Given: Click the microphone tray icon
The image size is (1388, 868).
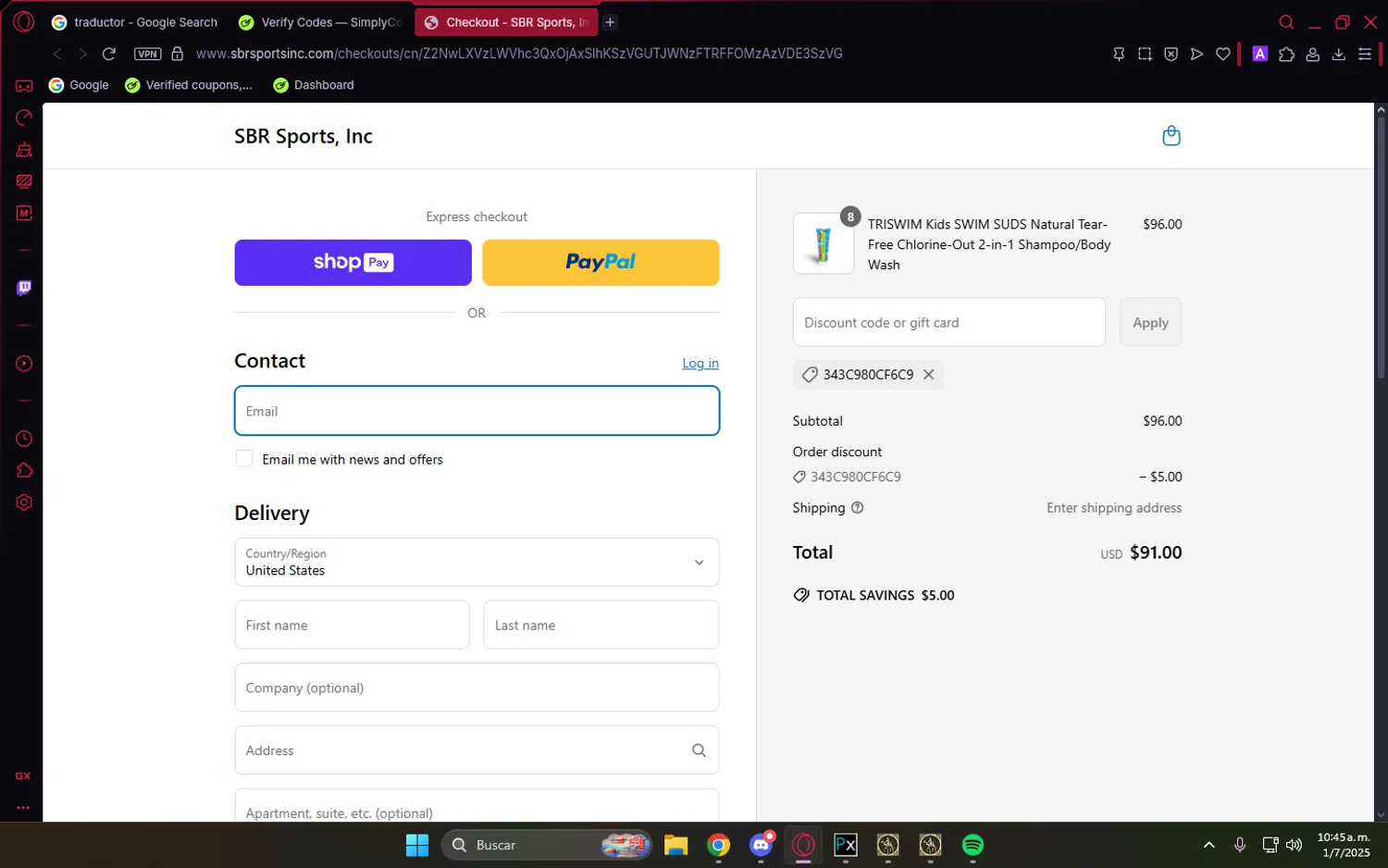Looking at the screenshot, I should [x=1240, y=845].
